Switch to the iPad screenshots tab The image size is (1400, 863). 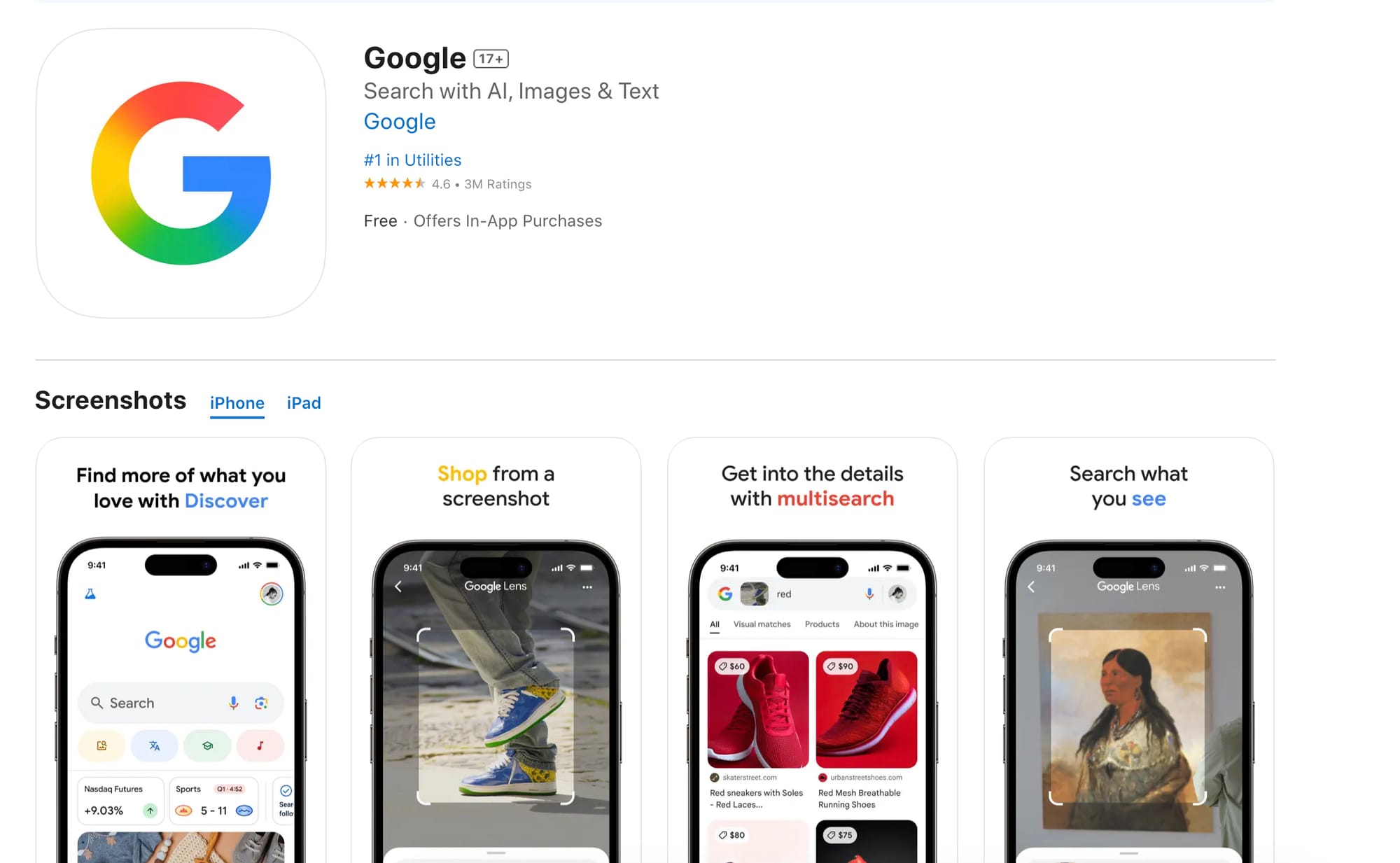click(304, 402)
